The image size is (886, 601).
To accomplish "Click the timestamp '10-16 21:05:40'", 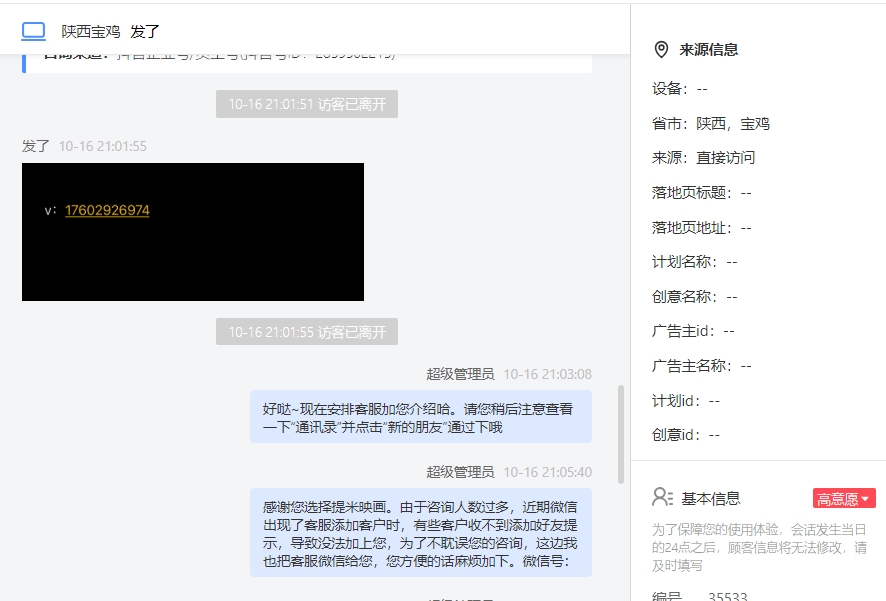I will tap(548, 472).
